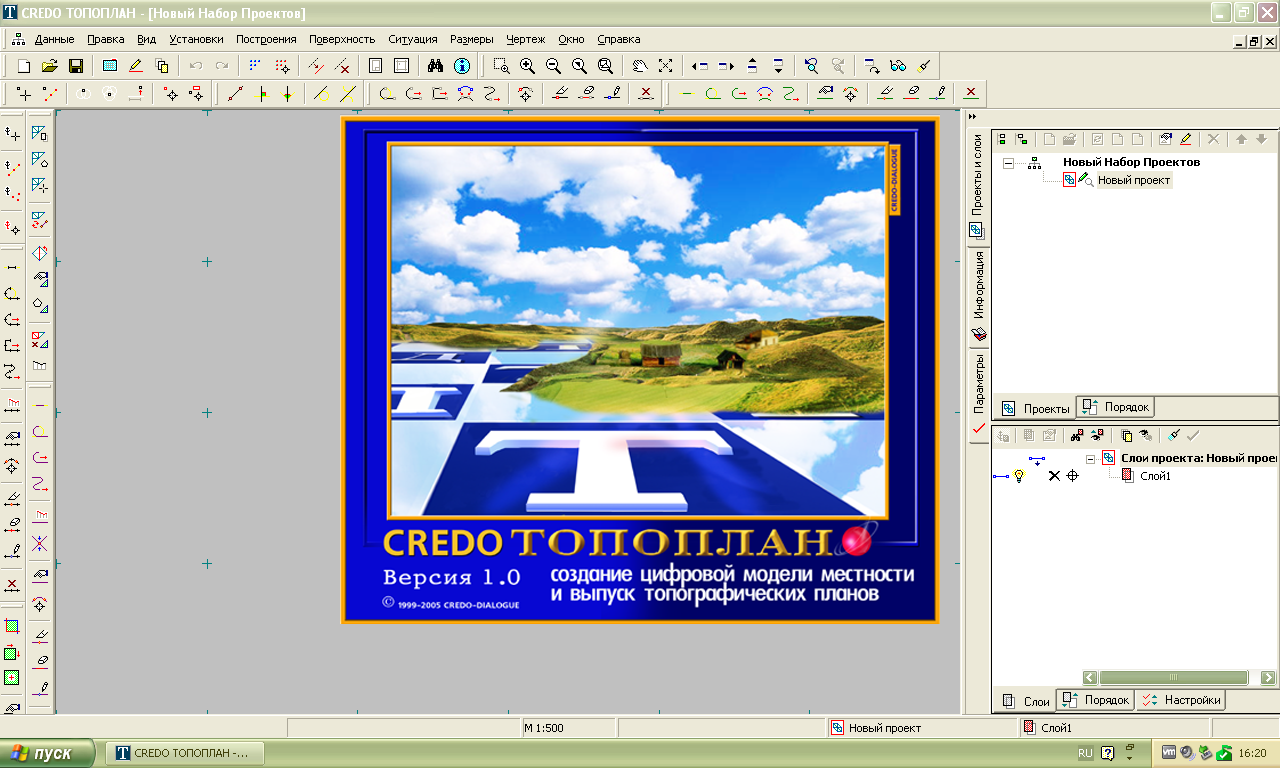Select the zoom window rectangle tool
Viewport: 1280px width, 768px height.
[501, 66]
